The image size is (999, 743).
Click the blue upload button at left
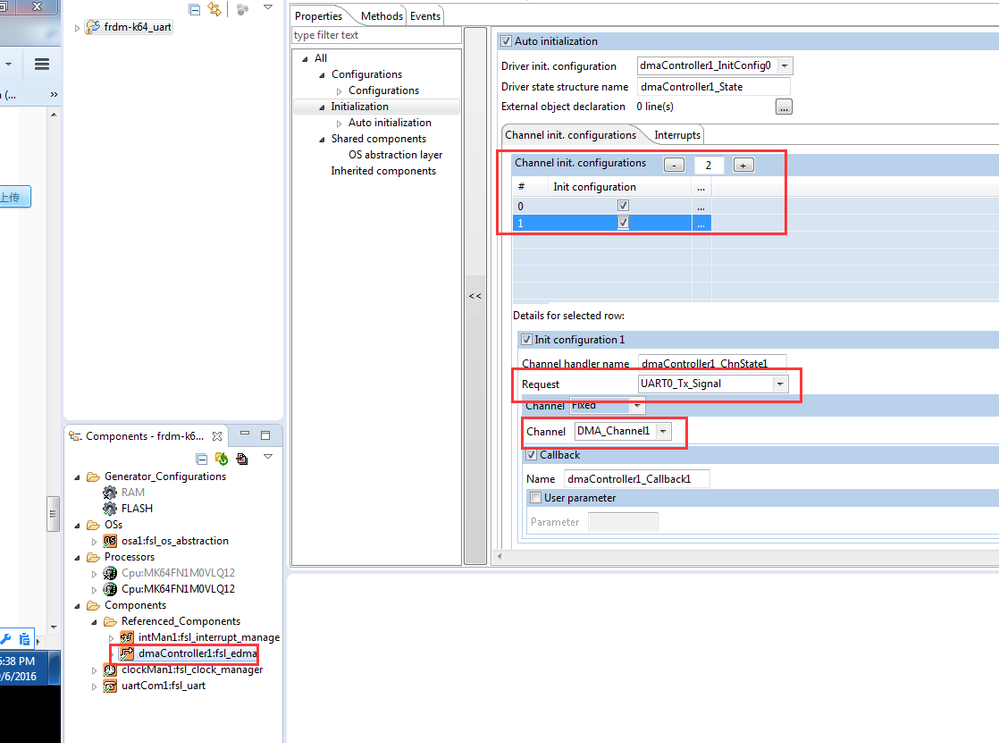coord(14,197)
